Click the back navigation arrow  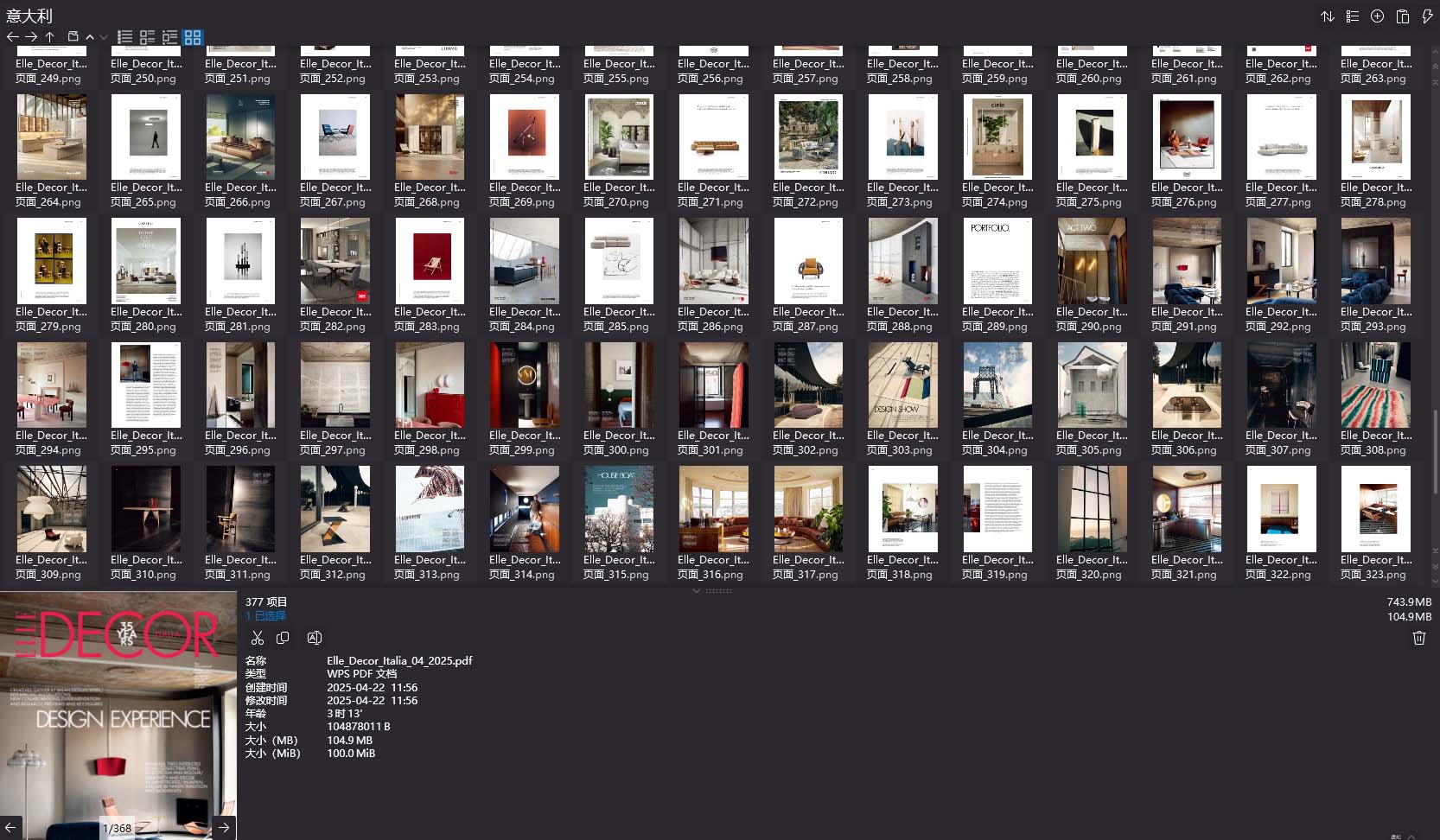(x=12, y=37)
